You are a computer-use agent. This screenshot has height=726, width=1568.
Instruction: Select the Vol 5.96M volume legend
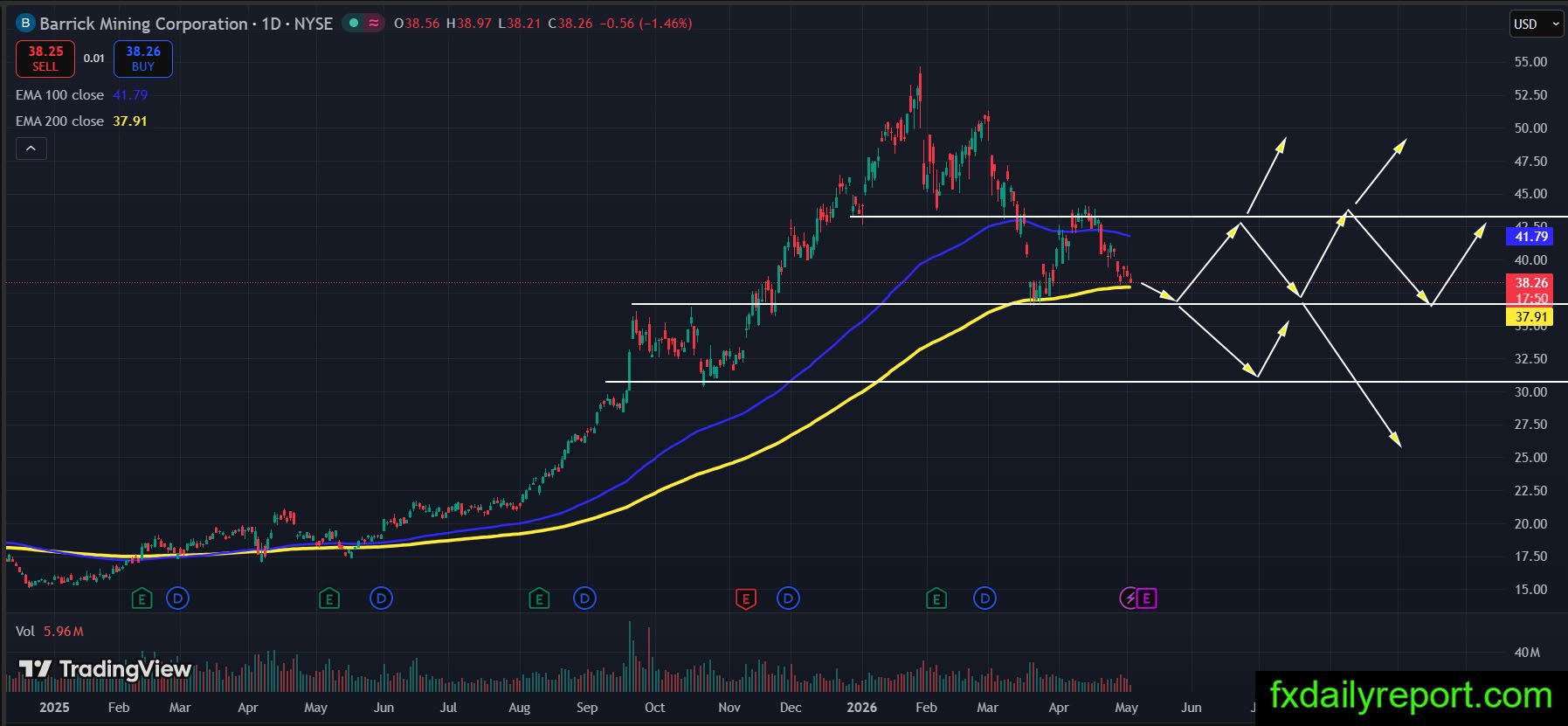[x=50, y=631]
